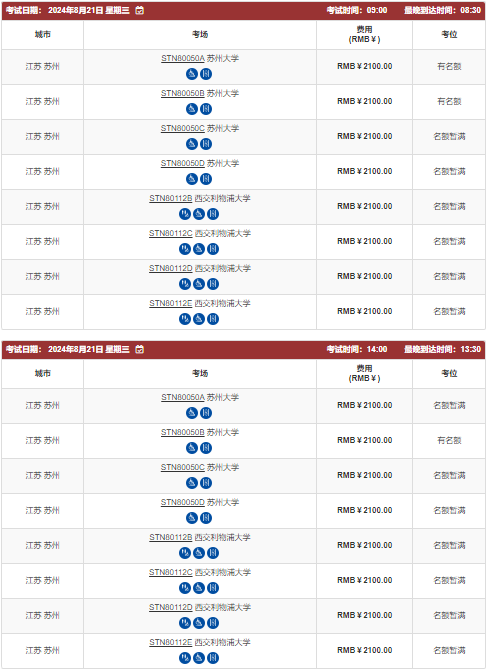The image size is (487, 671).
Task: Select 有名额 seat status for afternoon STN80050B
Action: (x=449, y=441)
